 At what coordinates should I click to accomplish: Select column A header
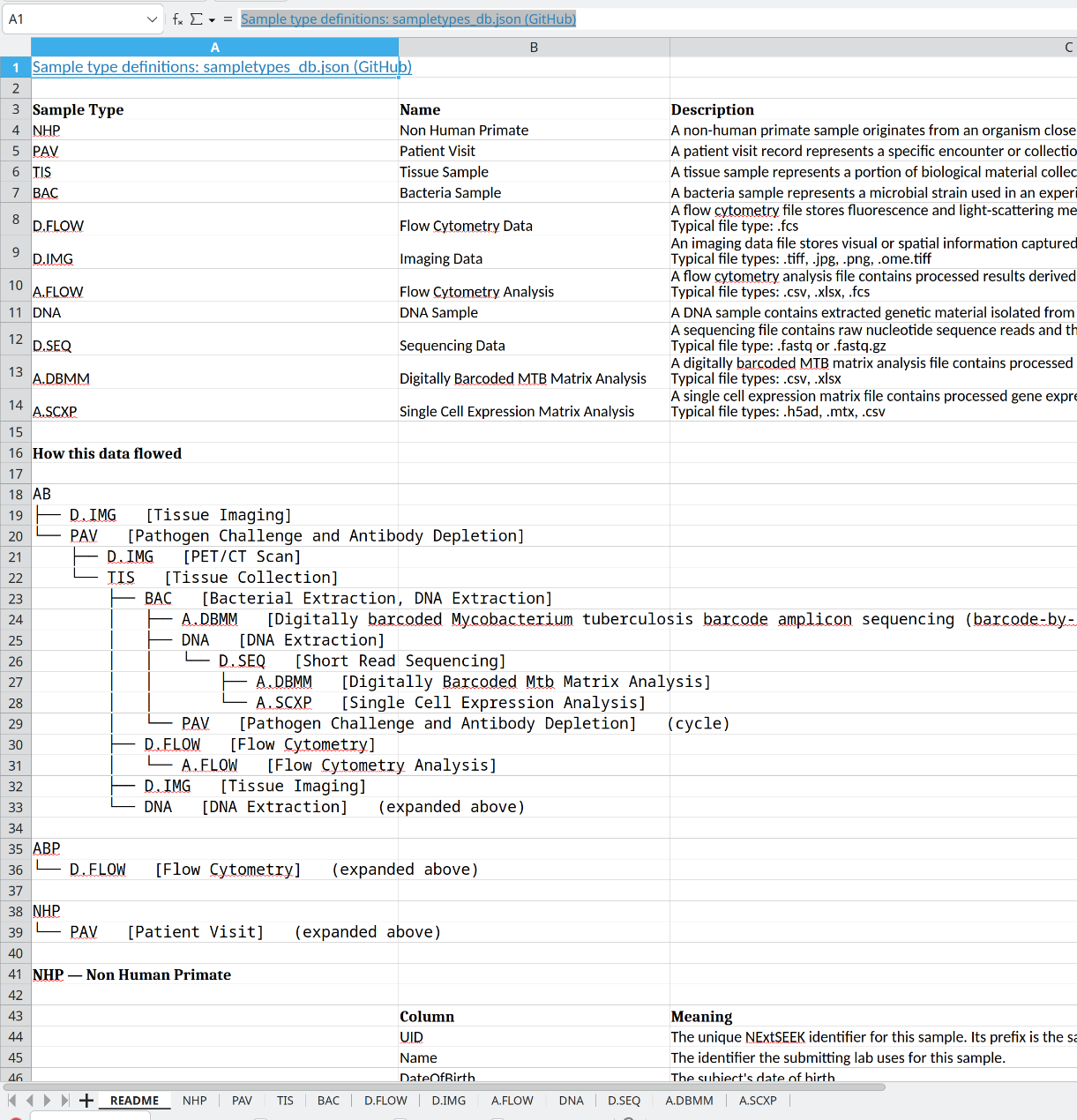coord(214,48)
